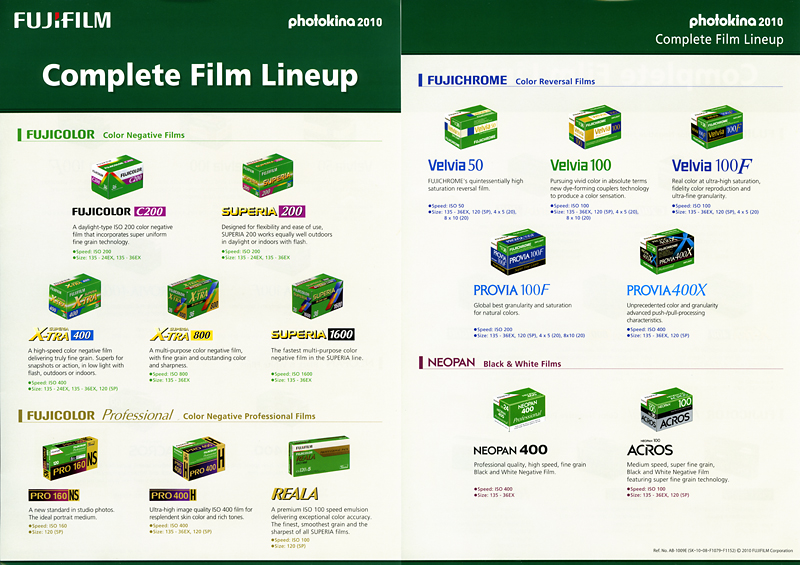Click the Fujicolor C200 film box image
This screenshot has height=565, width=800.
click(x=117, y=177)
